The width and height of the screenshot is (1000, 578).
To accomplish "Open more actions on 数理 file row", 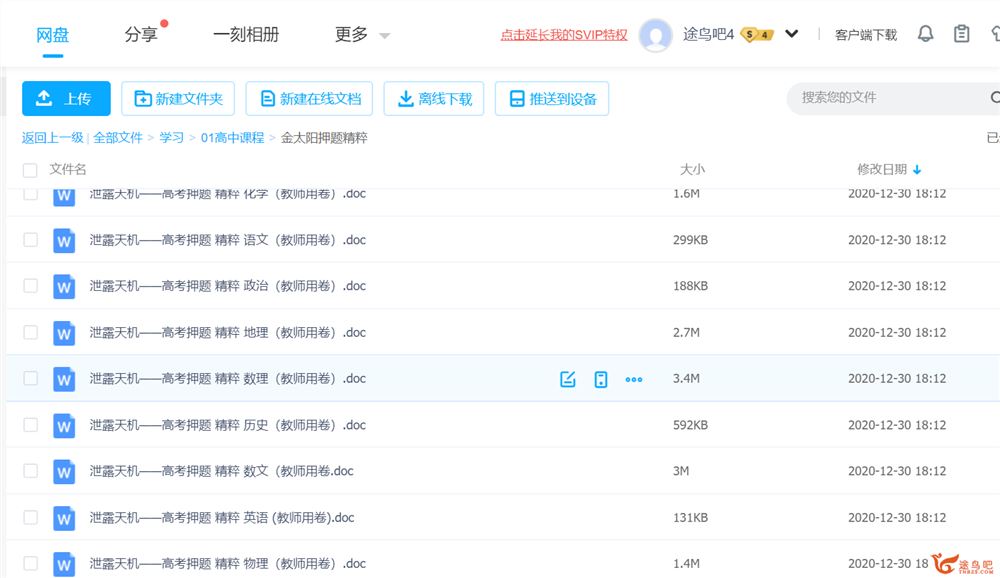I will (x=634, y=379).
